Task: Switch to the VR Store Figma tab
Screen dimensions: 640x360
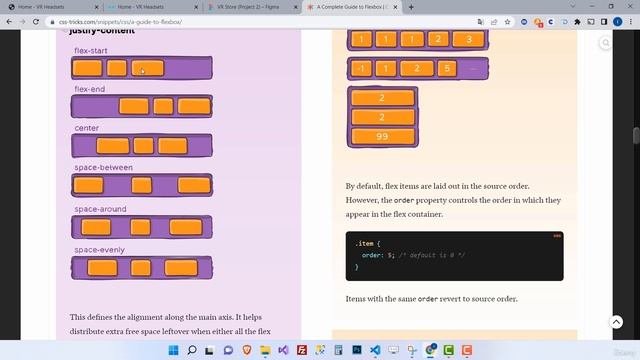Action: click(x=252, y=7)
